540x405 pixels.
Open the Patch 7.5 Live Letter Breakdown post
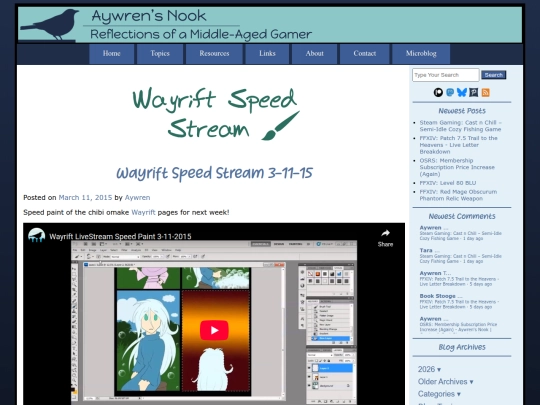458,145
